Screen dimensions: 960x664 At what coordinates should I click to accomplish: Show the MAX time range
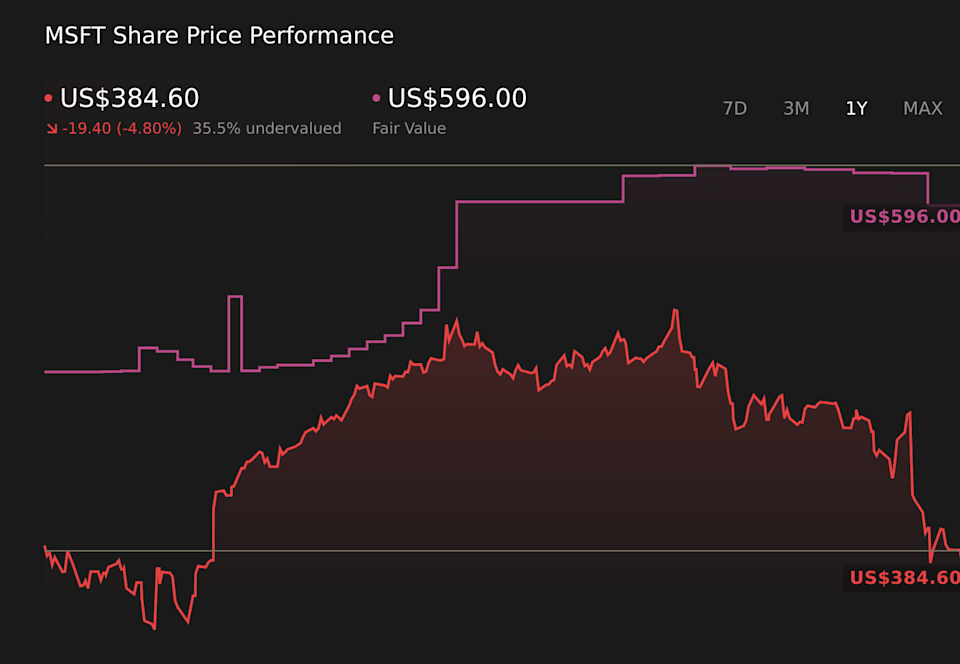922,109
